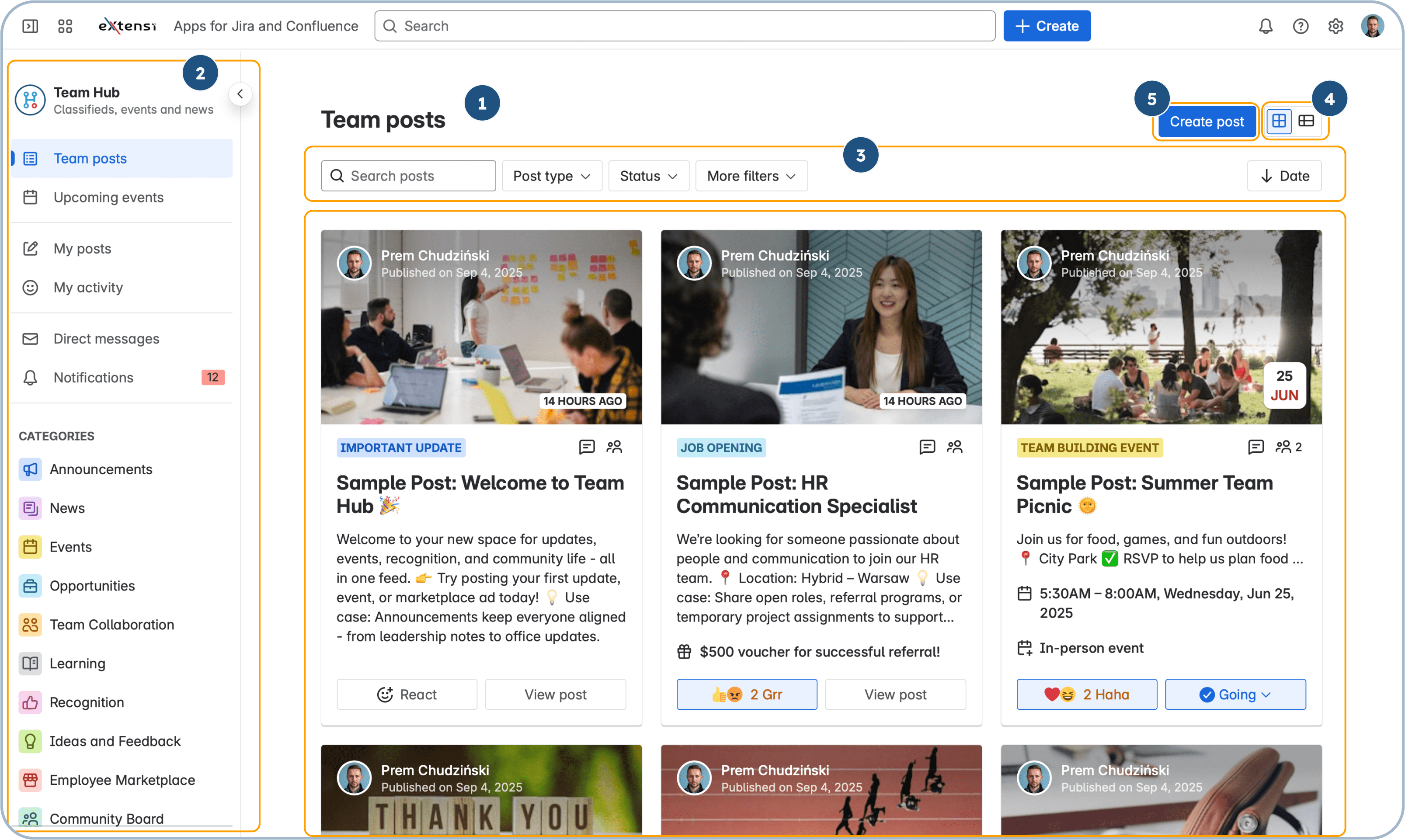The width and height of the screenshot is (1405, 840).
Task: Open the settings gear icon
Action: [x=1335, y=26]
